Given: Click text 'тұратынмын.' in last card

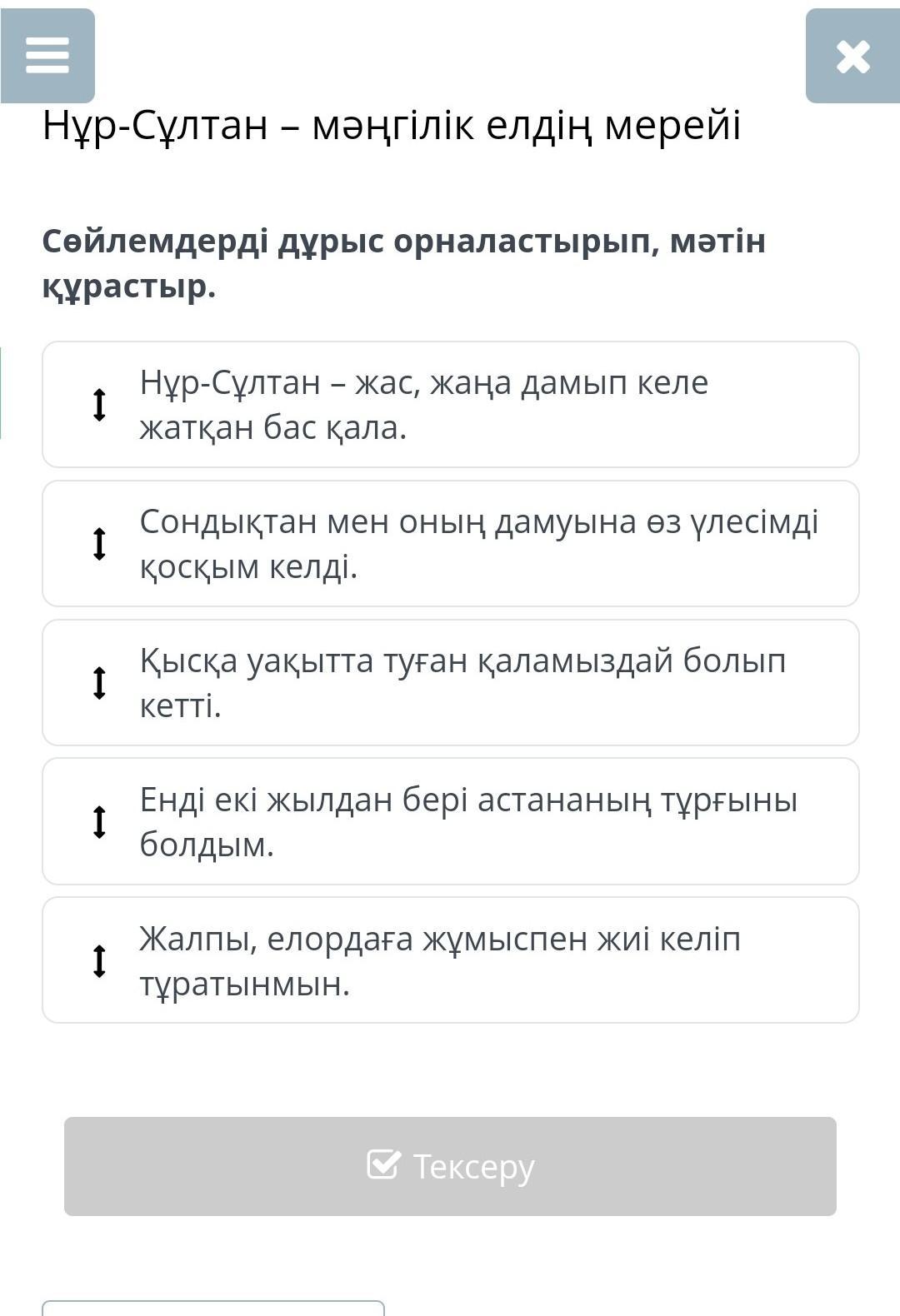Looking at the screenshot, I should click(x=245, y=985).
